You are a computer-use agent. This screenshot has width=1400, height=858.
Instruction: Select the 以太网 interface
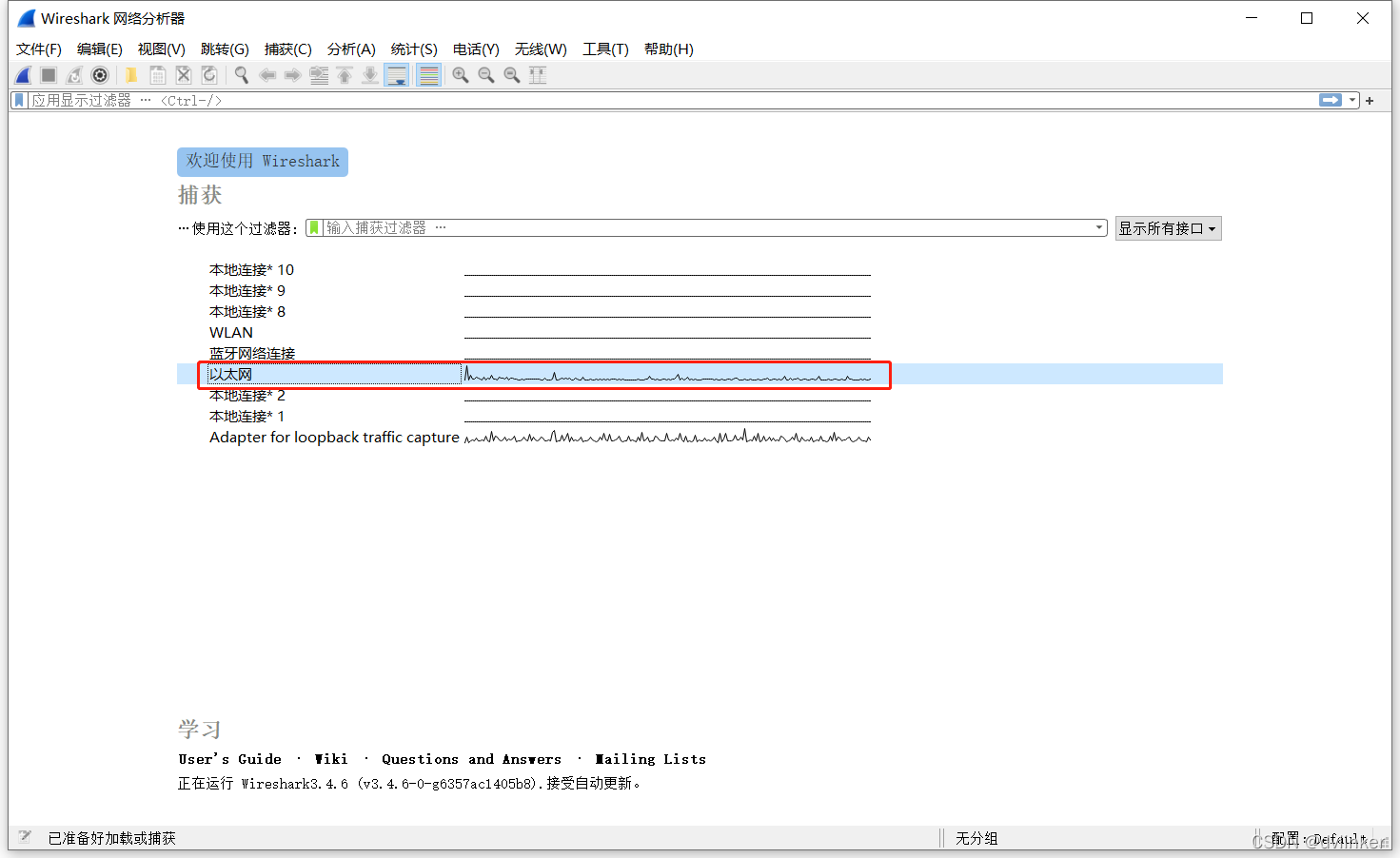click(x=231, y=375)
